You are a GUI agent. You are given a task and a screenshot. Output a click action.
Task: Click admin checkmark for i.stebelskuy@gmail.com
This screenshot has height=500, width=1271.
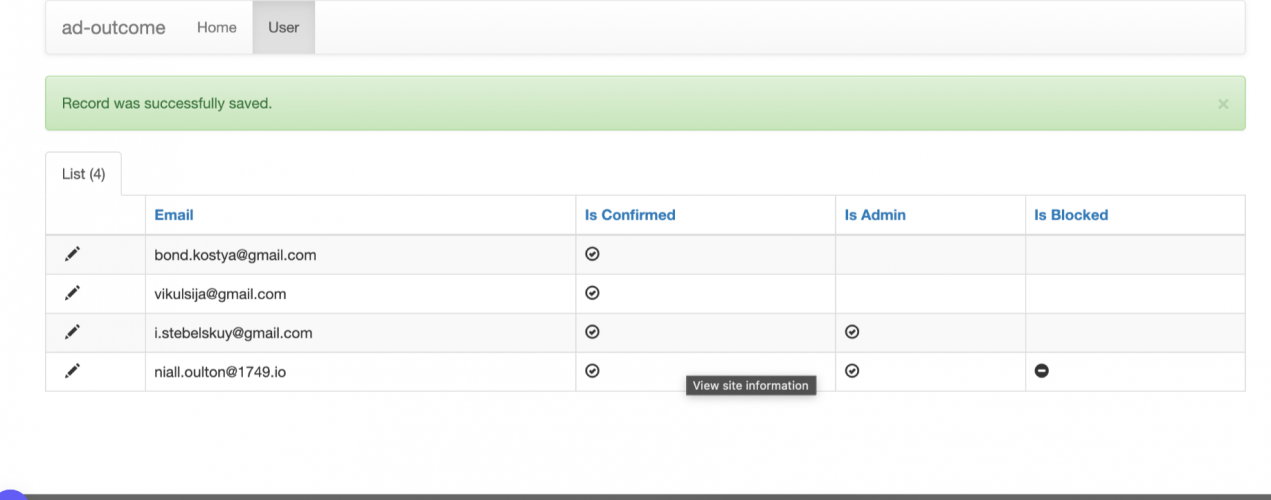point(852,332)
